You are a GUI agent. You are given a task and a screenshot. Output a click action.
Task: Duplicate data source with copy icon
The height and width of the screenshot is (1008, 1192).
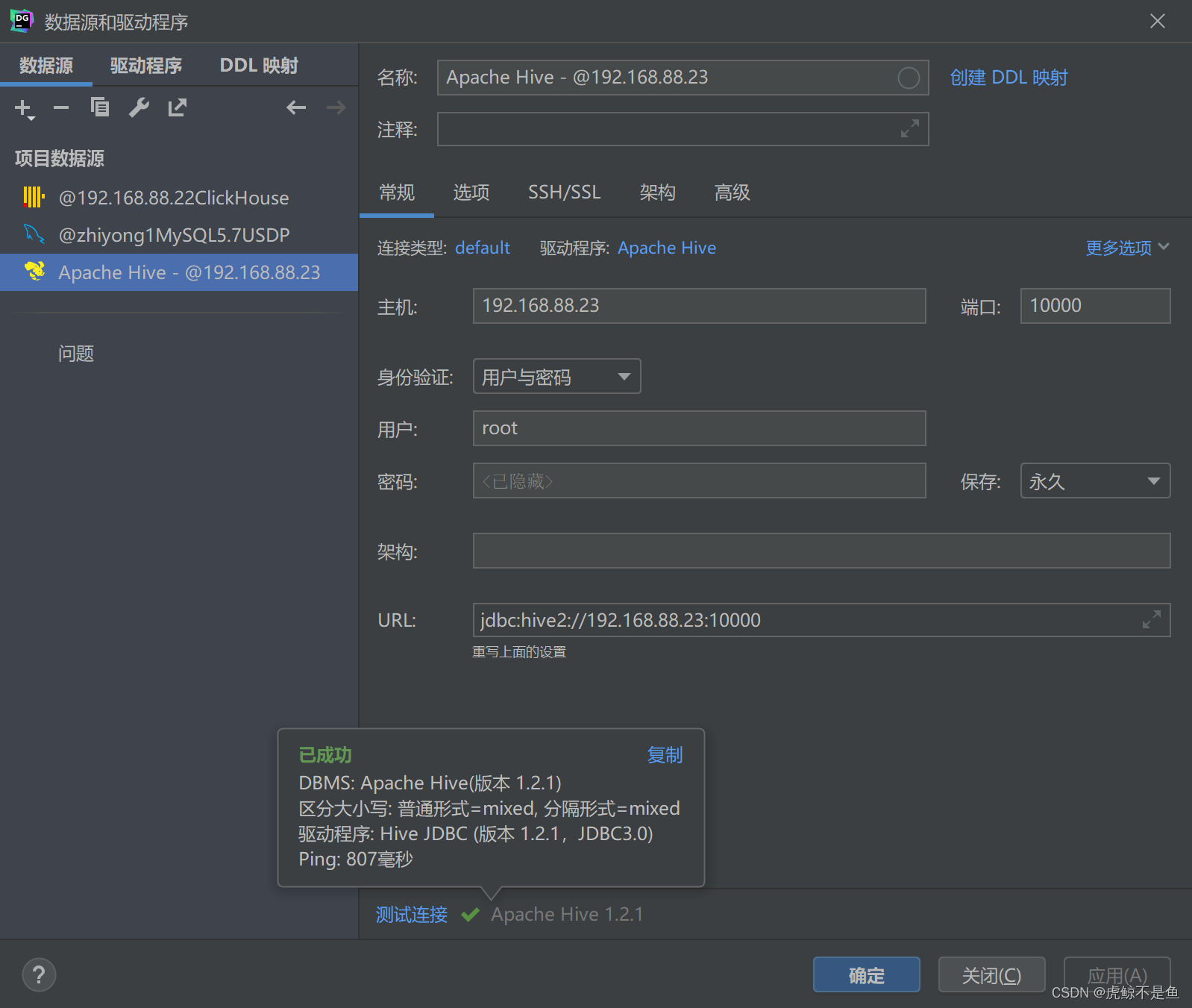point(100,108)
